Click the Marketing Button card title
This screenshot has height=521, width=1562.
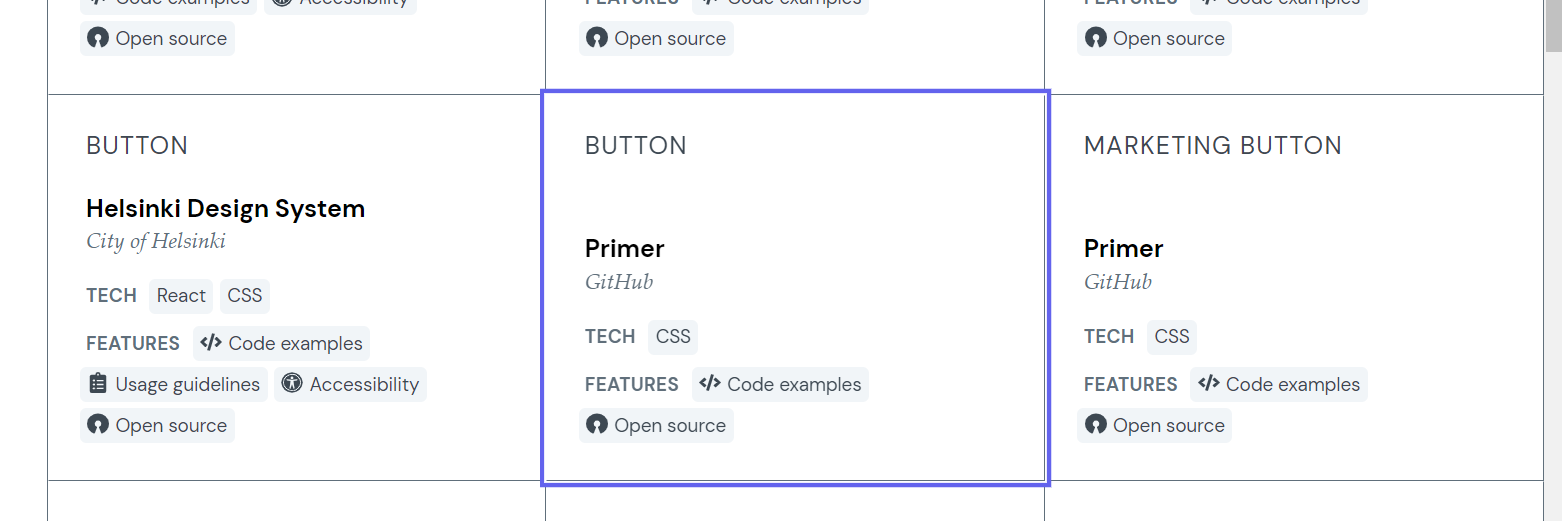pyautogui.click(x=1213, y=145)
